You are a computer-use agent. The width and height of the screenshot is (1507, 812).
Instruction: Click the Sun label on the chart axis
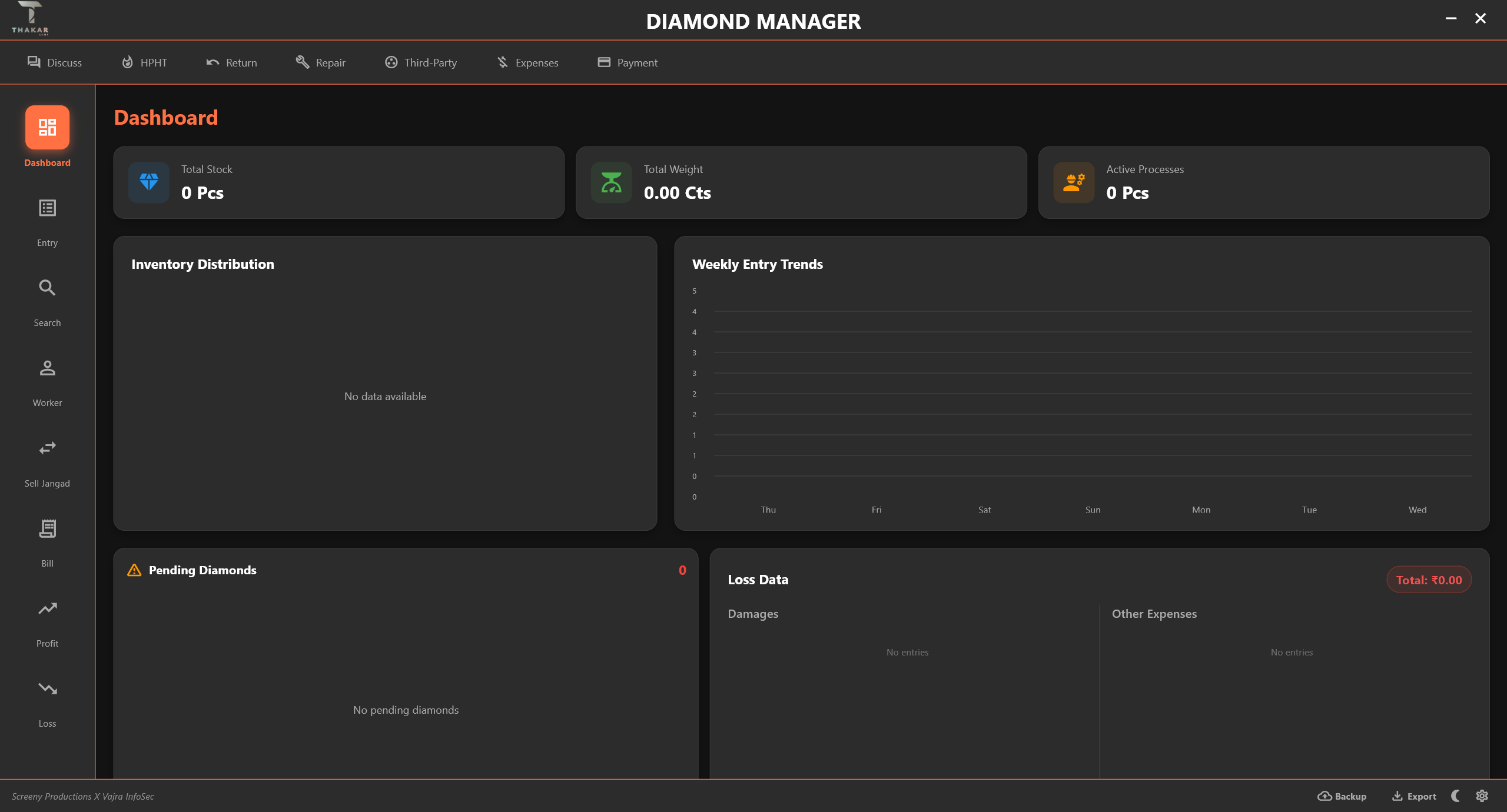(1093, 510)
